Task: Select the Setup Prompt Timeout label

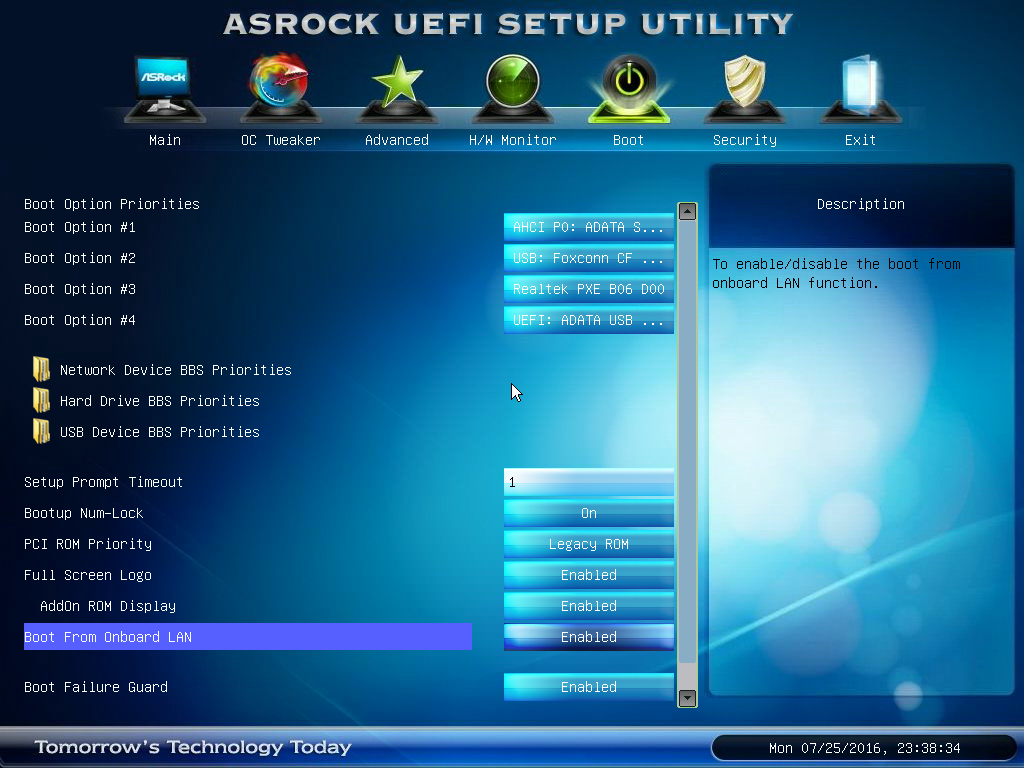Action: [x=103, y=482]
